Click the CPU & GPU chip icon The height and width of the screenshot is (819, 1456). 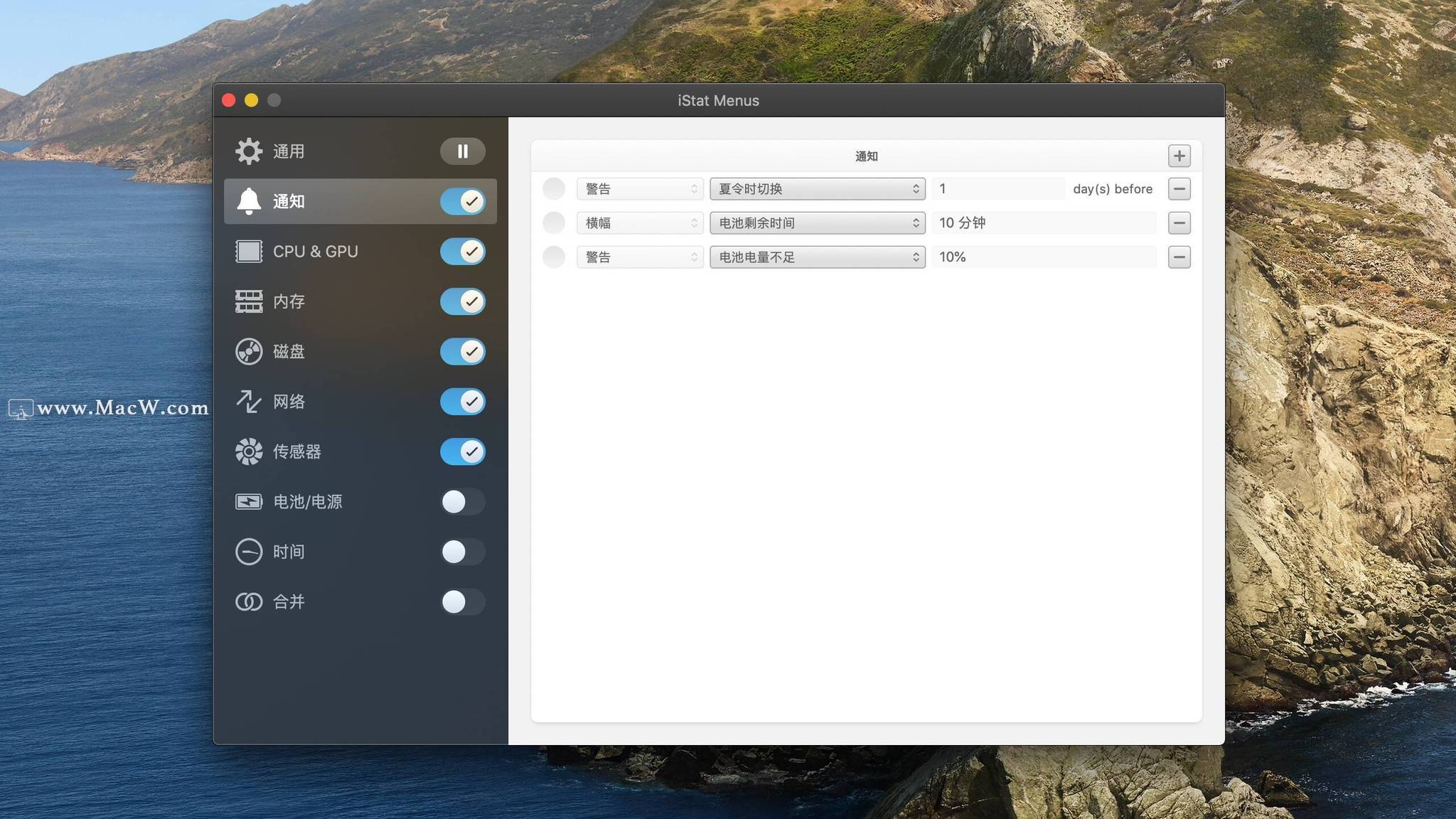pos(249,251)
